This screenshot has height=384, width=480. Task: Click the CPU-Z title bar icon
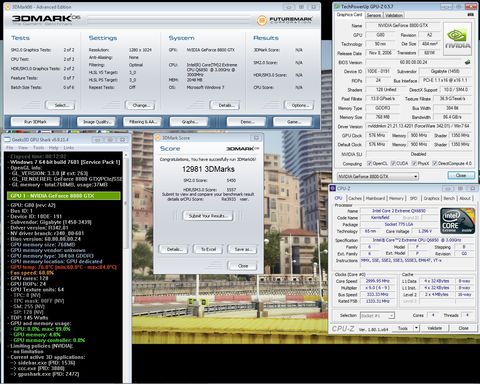pyautogui.click(x=332, y=189)
